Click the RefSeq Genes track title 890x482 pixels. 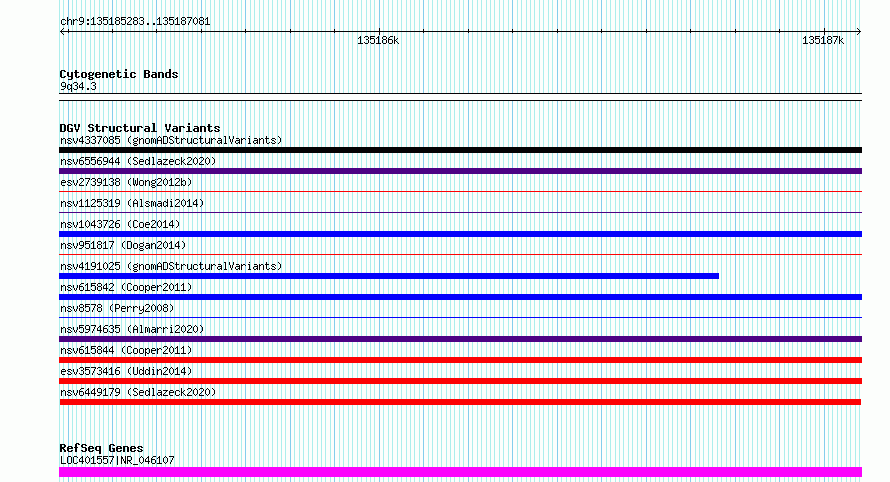click(101, 448)
